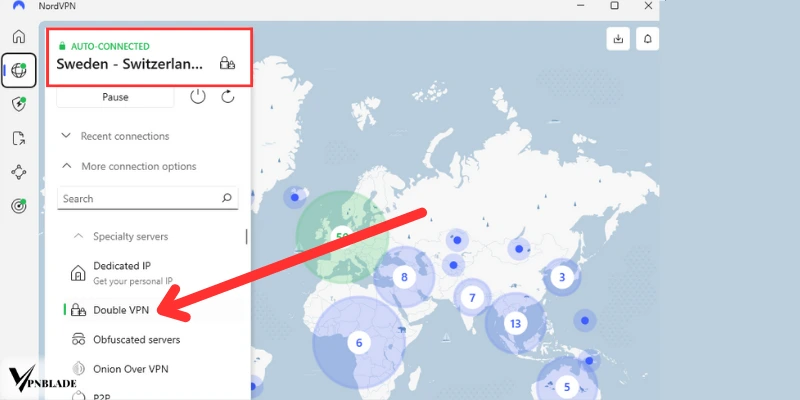Click the Search servers input field
The width and height of the screenshot is (800, 400).
pos(147,198)
